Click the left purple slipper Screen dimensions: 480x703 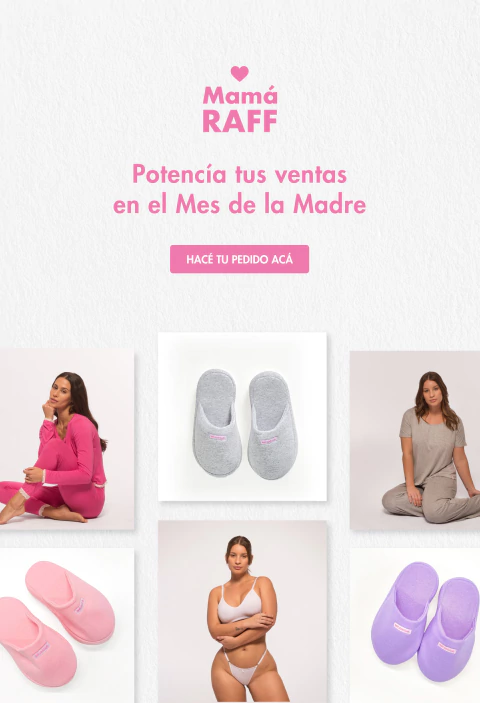point(405,612)
